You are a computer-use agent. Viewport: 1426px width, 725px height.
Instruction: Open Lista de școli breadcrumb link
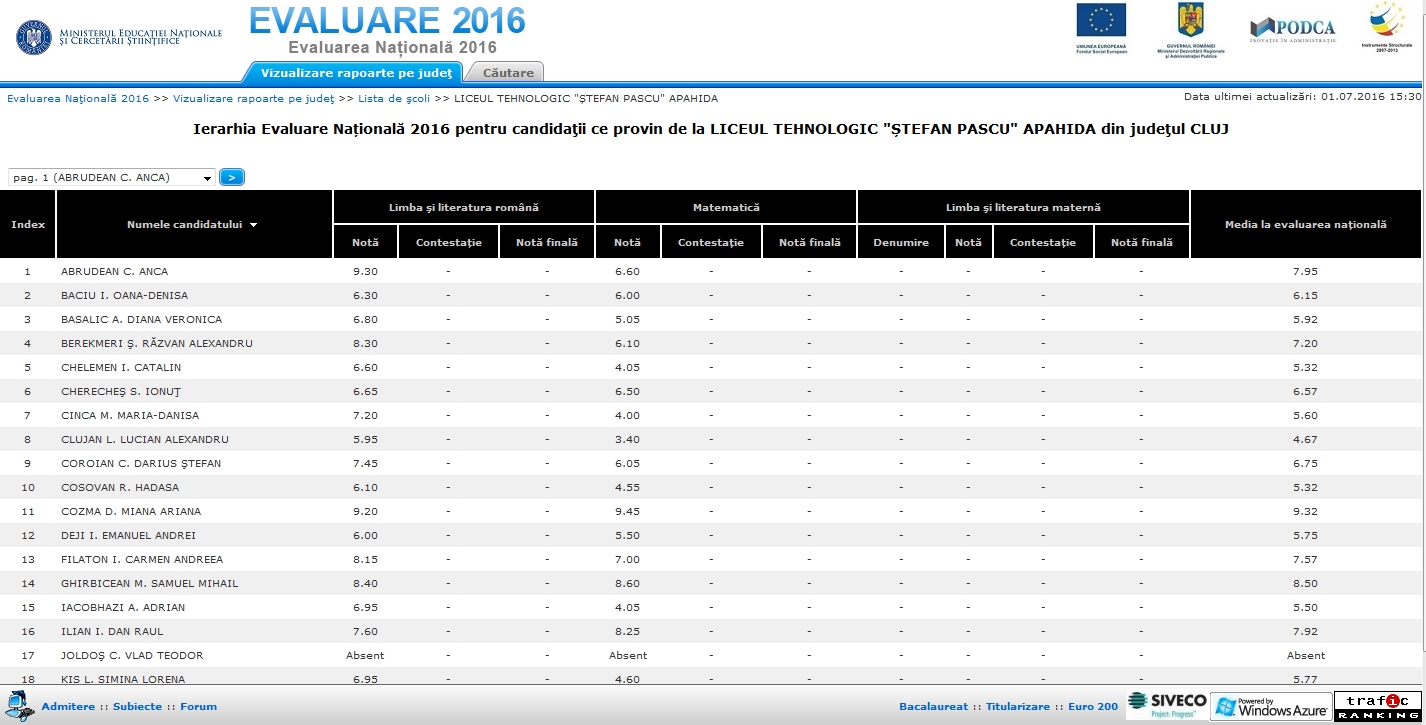click(393, 99)
